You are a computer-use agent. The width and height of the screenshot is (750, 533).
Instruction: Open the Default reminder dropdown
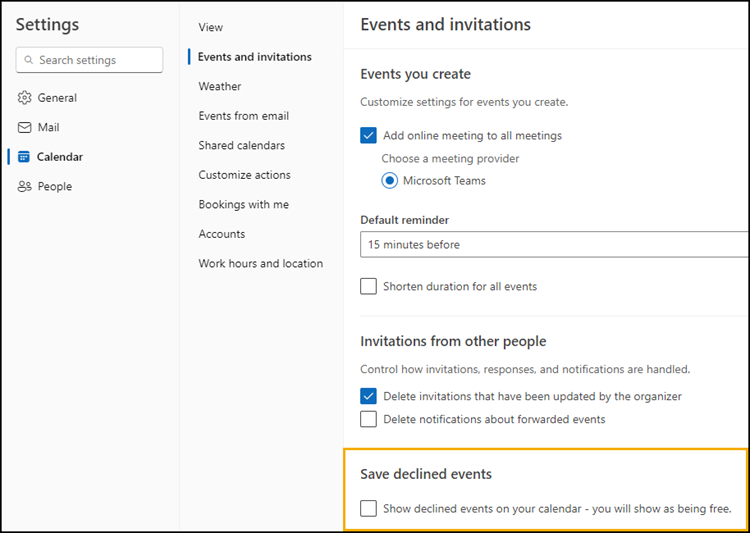(554, 244)
